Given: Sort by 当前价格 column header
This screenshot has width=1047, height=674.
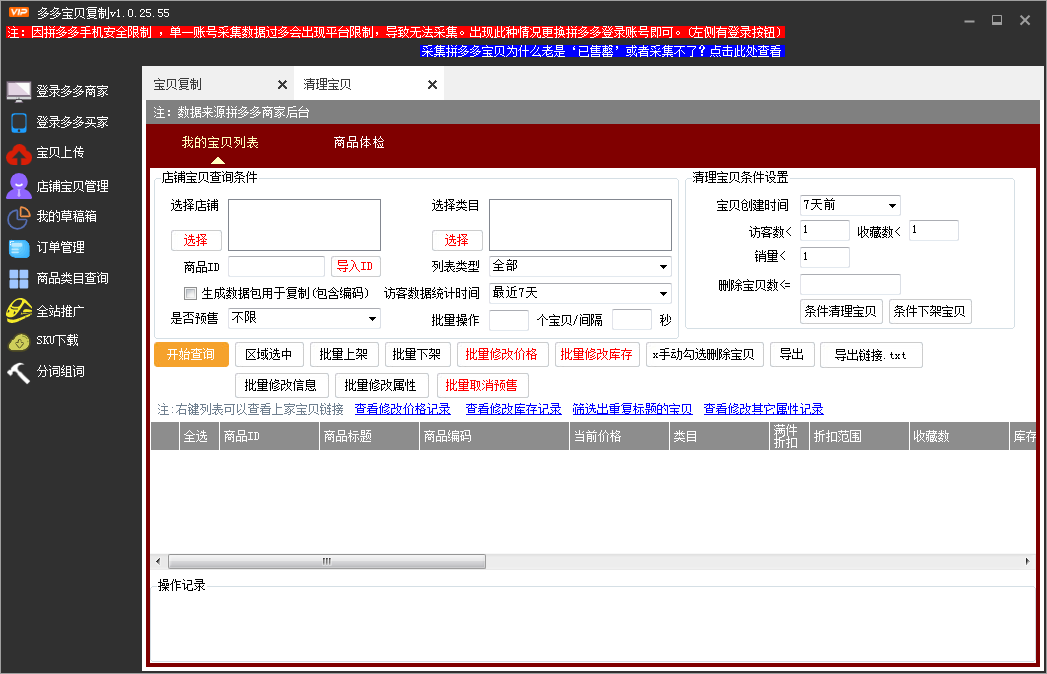Looking at the screenshot, I should (619, 436).
